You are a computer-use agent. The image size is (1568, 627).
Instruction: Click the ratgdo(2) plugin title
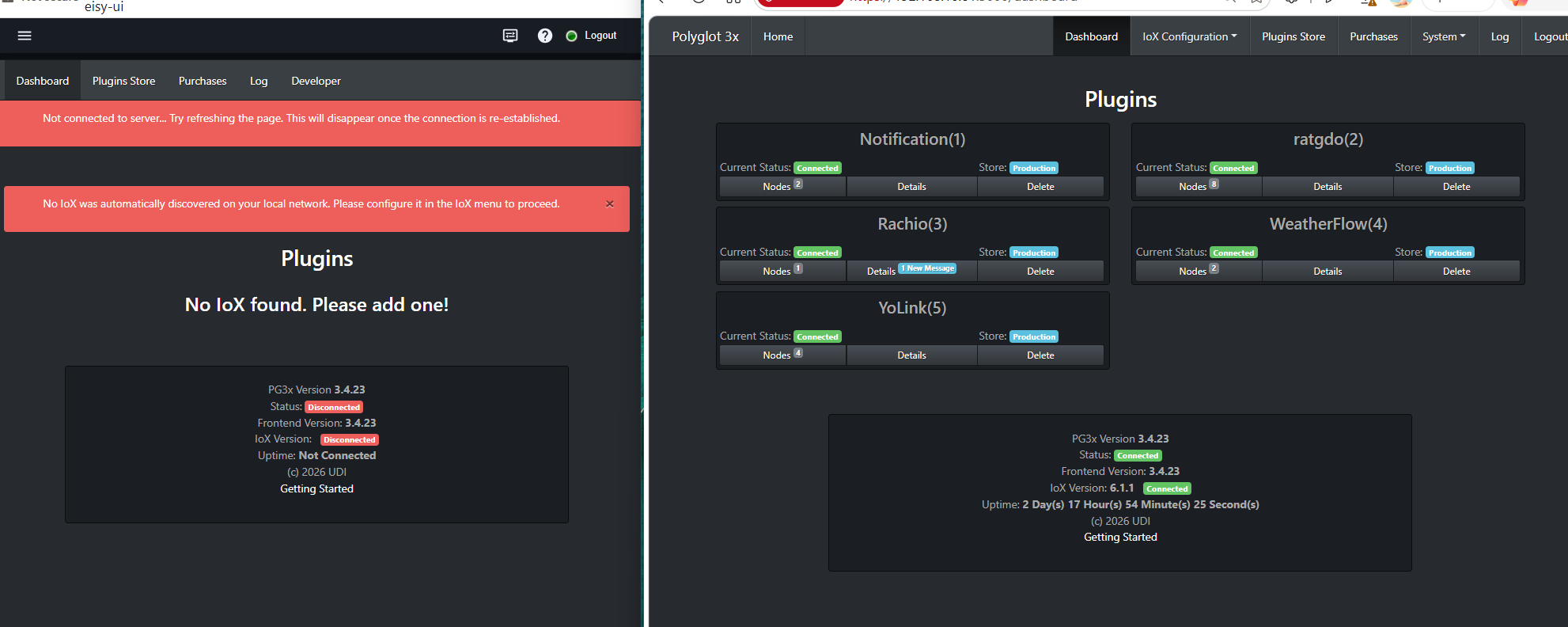[x=1328, y=139]
